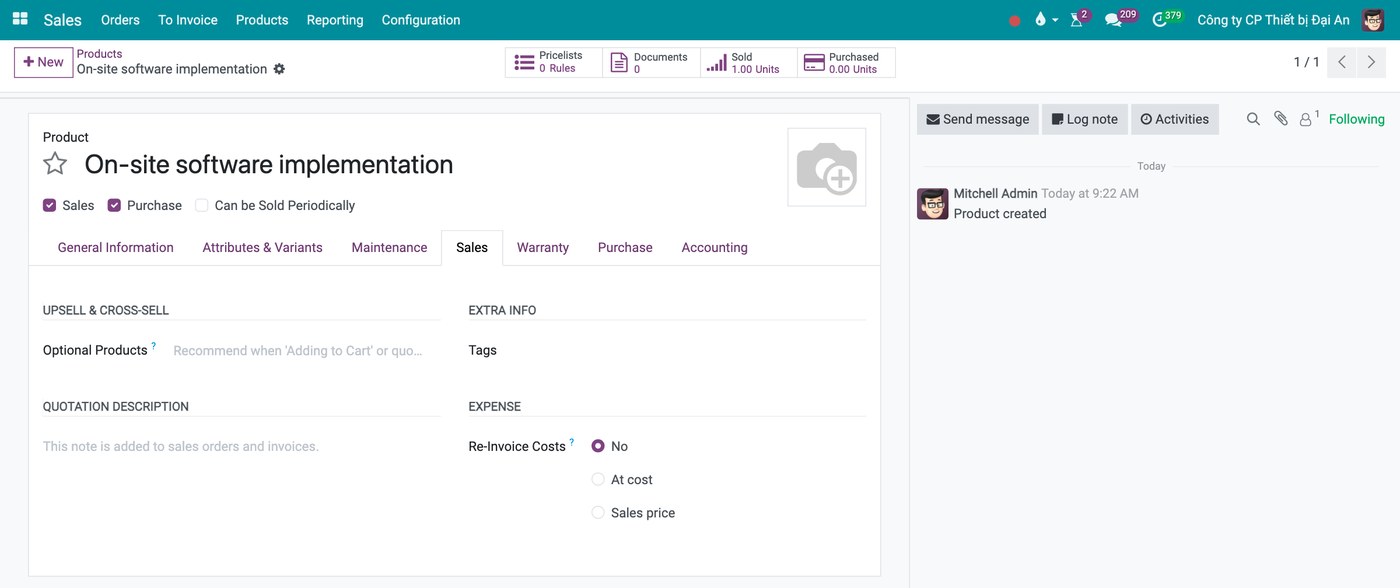Open the droplet dropdown in top bar
The width and height of the screenshot is (1400, 588).
point(1046,20)
